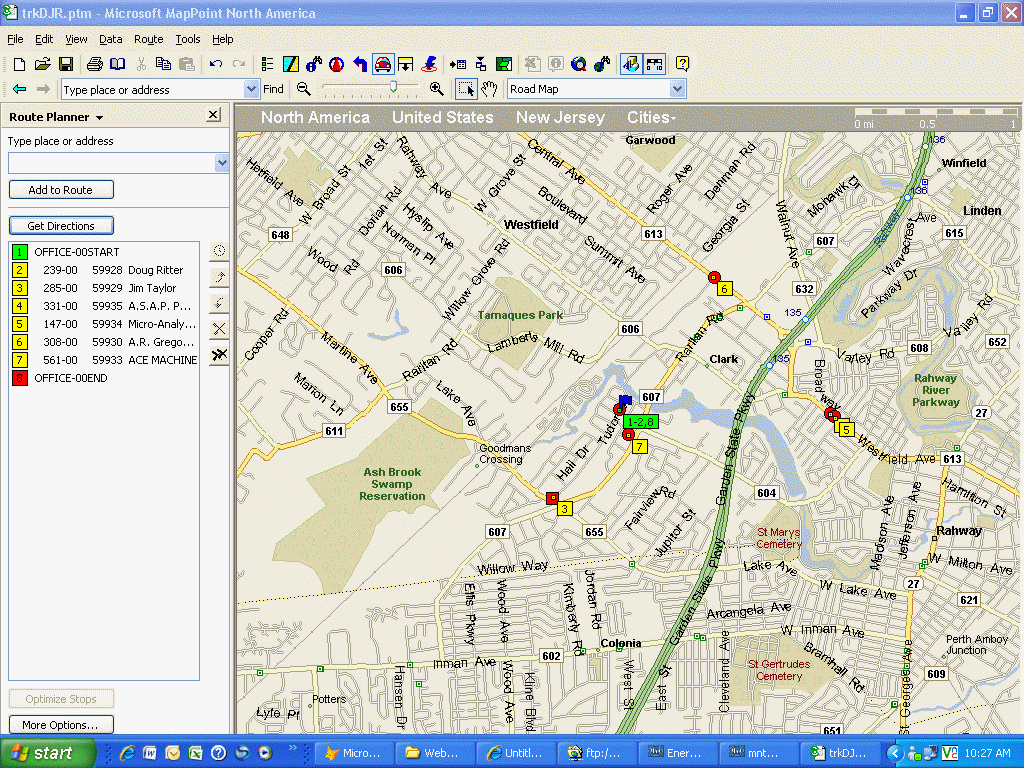Open the Territories green map icon
The width and height of the screenshot is (1024, 768).
tap(504, 64)
